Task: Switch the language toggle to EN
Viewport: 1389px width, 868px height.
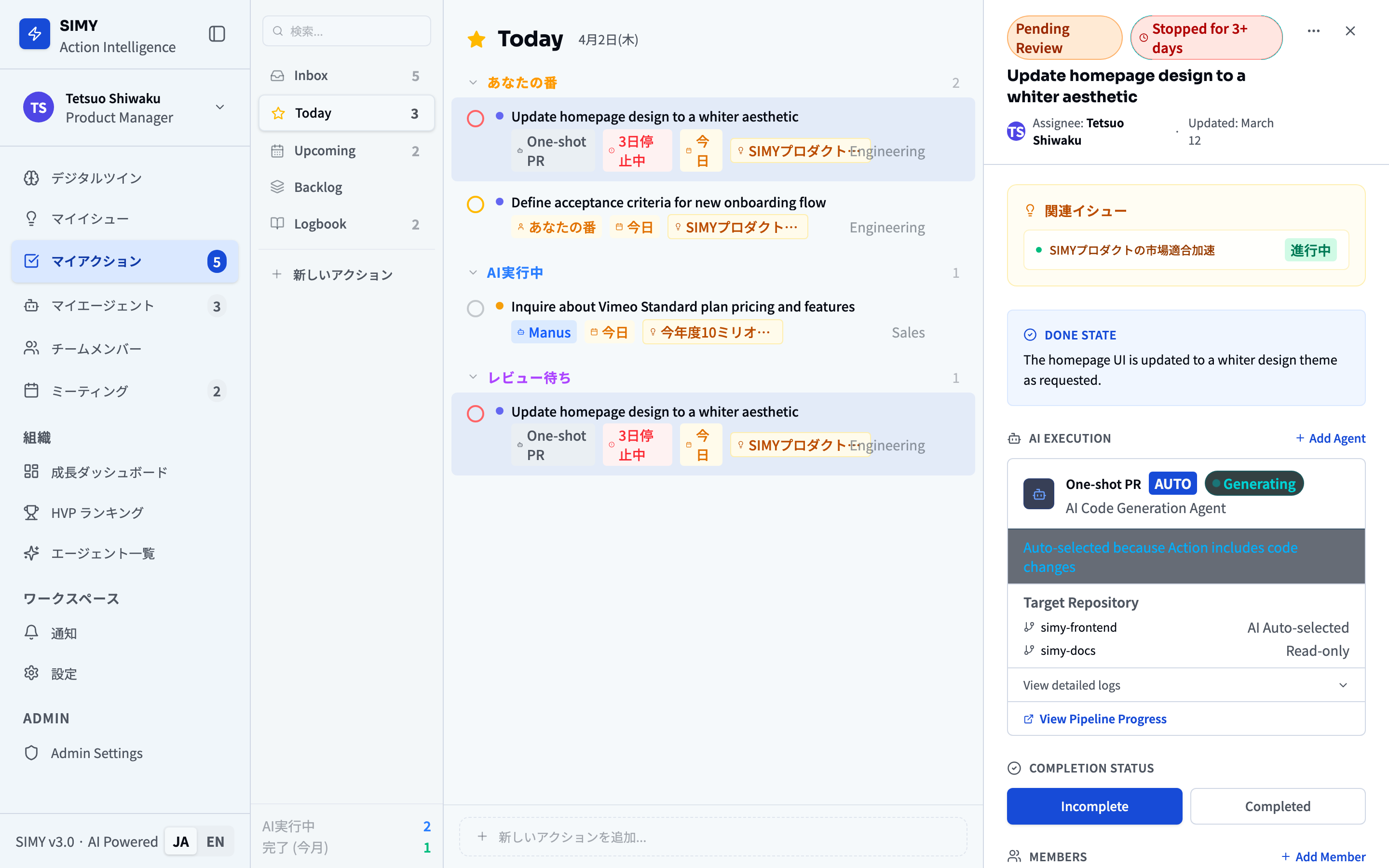Action: [215, 841]
